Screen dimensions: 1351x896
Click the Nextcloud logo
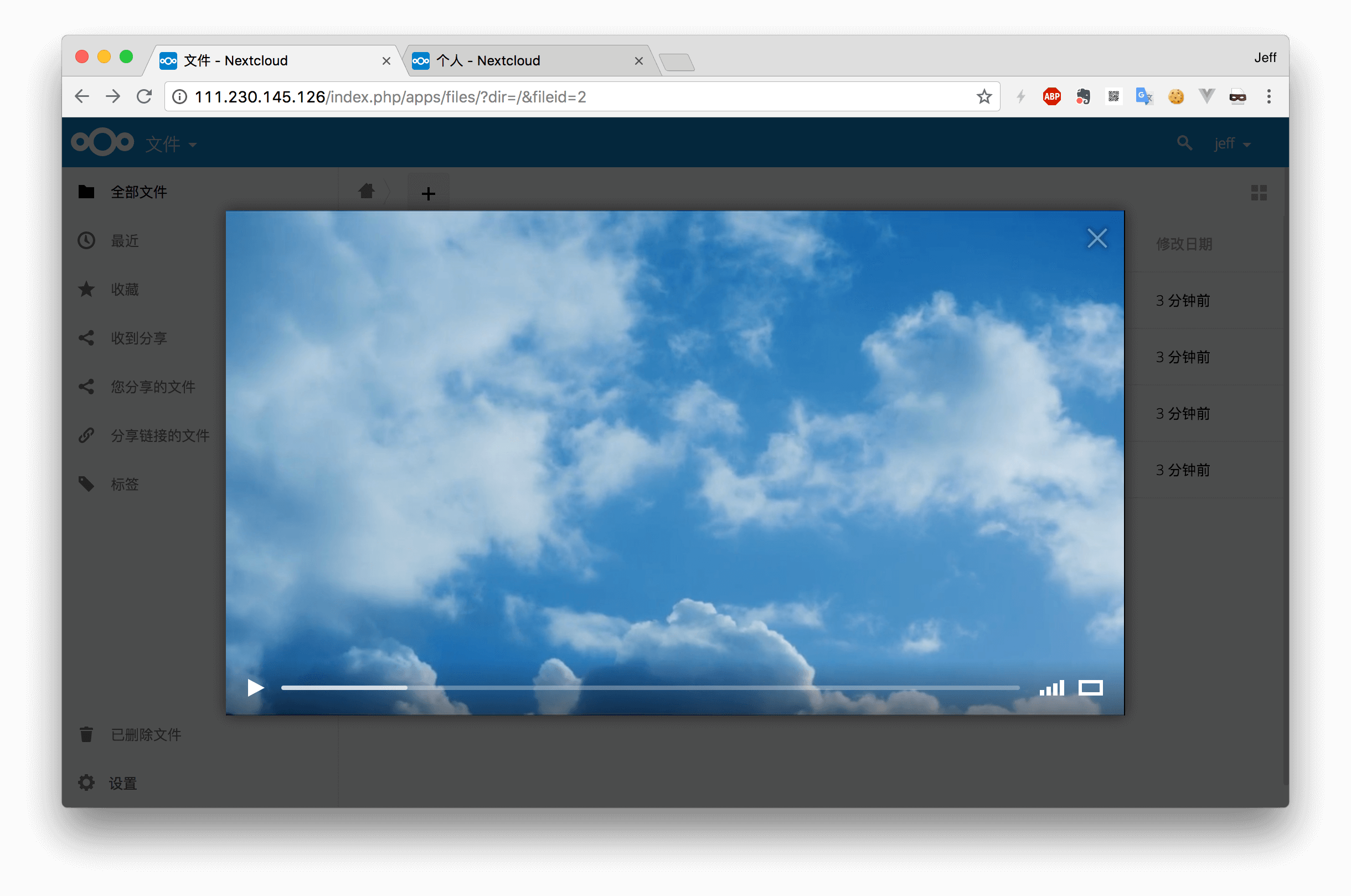tap(102, 142)
